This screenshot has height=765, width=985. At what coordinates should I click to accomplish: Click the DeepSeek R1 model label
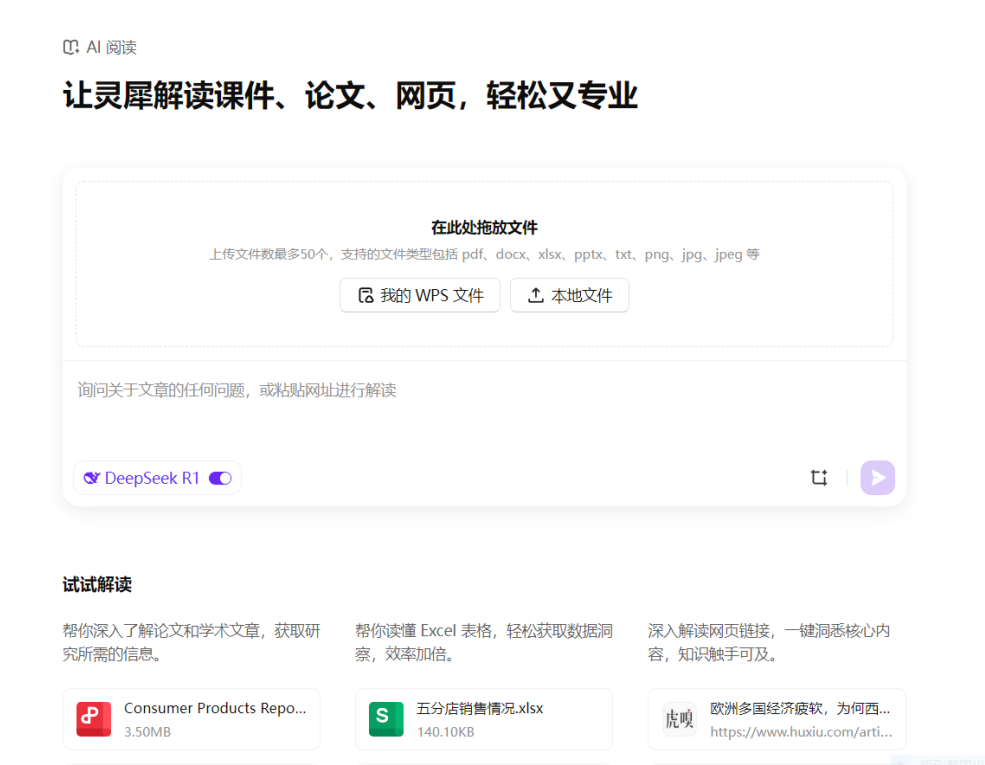(x=152, y=478)
